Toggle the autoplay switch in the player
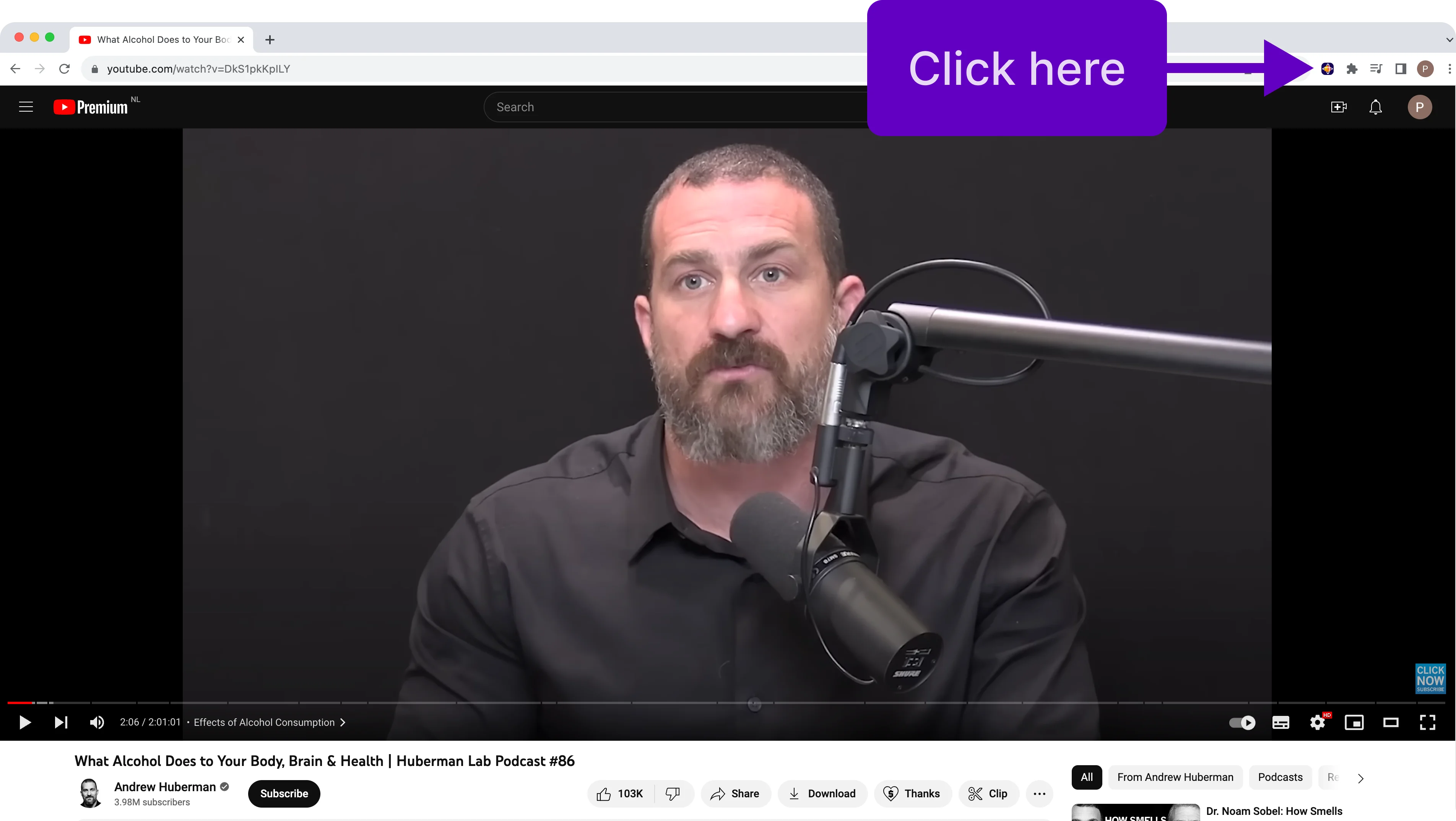Image resolution: width=1456 pixels, height=821 pixels. 1242,722
